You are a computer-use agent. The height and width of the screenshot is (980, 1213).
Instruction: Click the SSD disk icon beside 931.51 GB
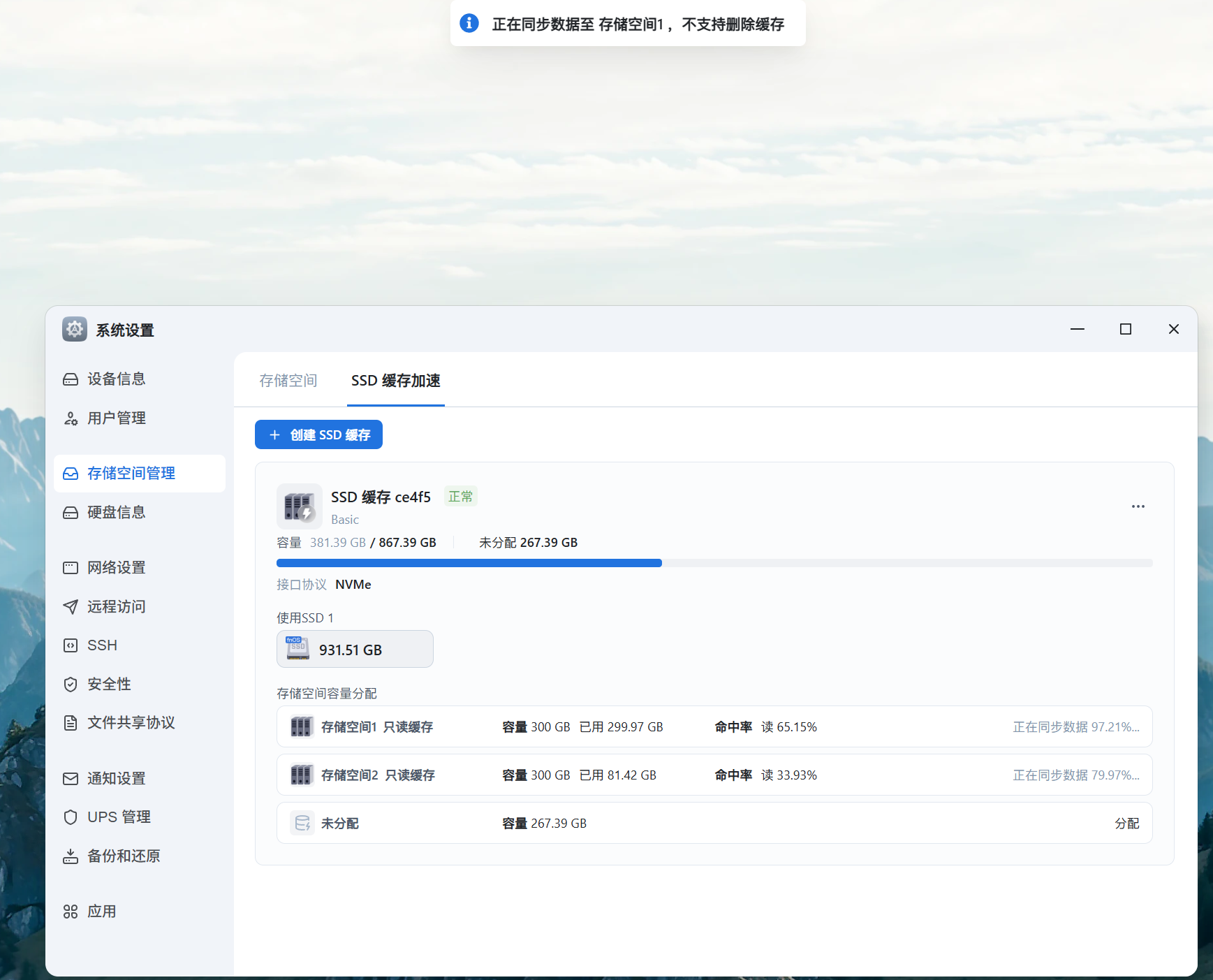(x=298, y=649)
